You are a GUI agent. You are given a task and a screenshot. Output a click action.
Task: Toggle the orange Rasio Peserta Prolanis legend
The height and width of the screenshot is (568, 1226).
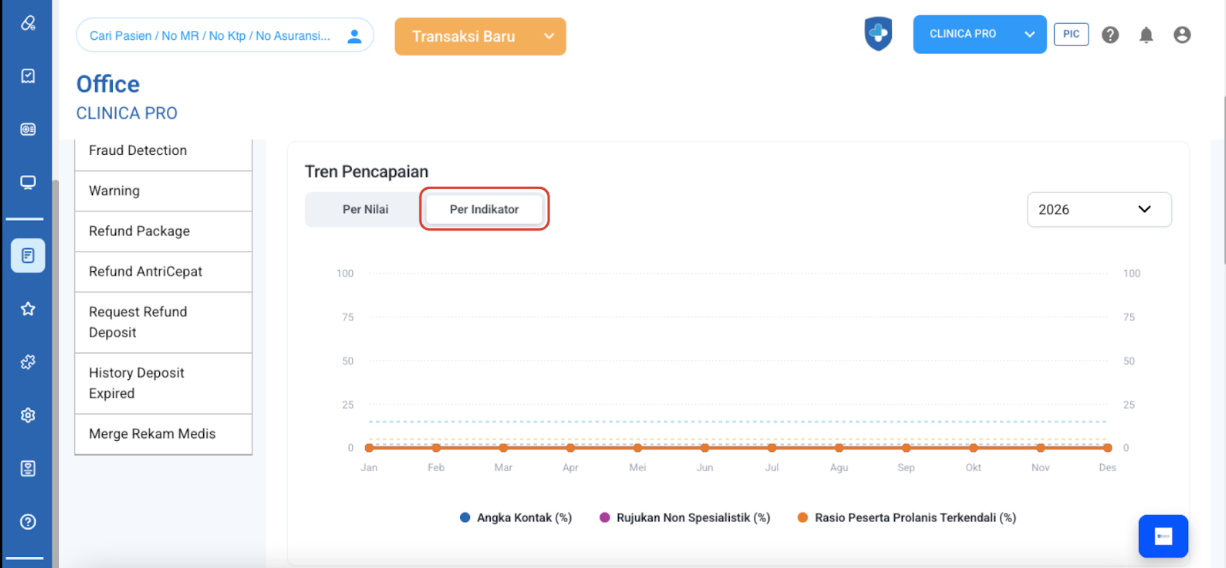(906, 518)
